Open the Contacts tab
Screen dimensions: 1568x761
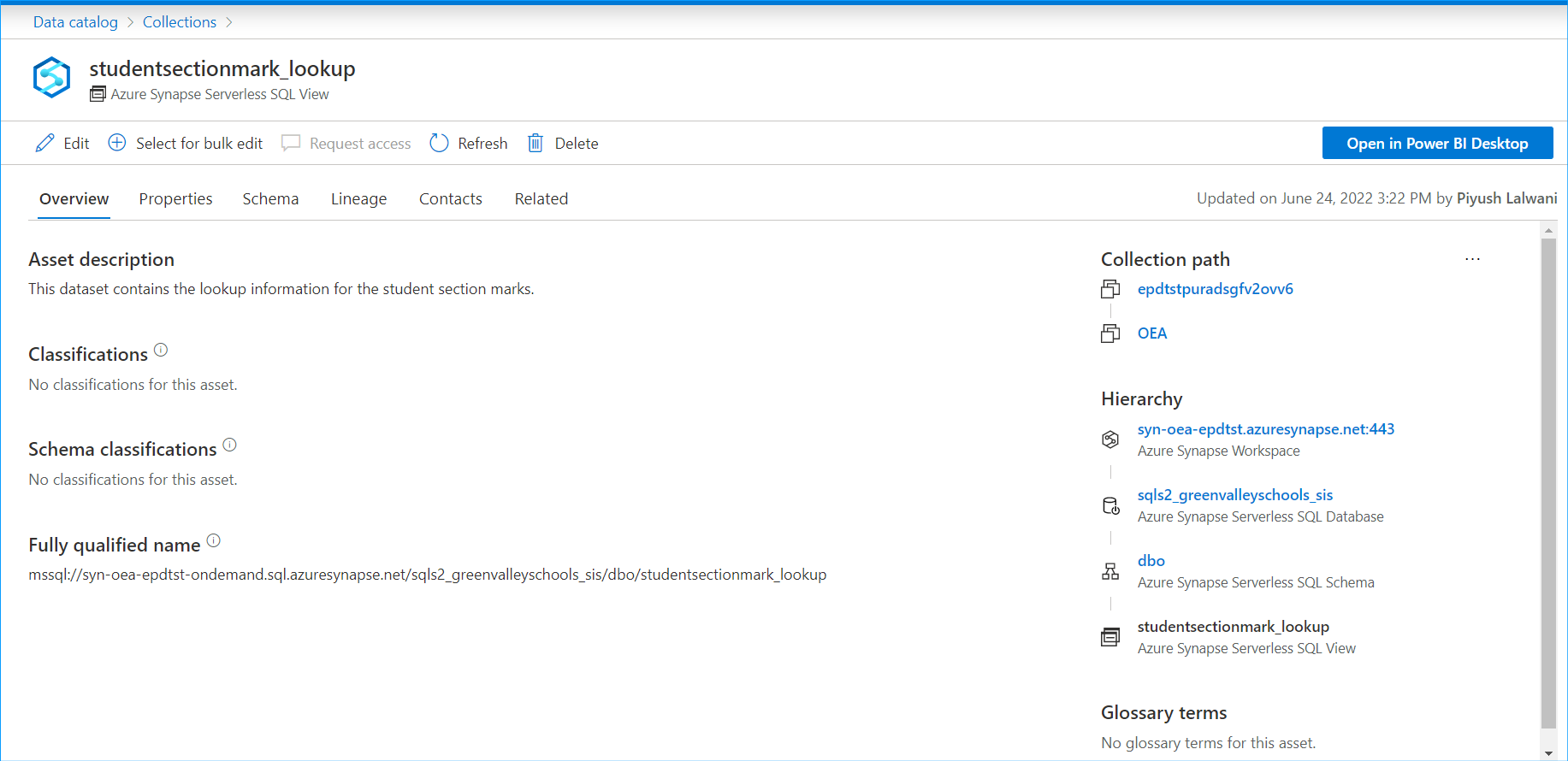[451, 198]
